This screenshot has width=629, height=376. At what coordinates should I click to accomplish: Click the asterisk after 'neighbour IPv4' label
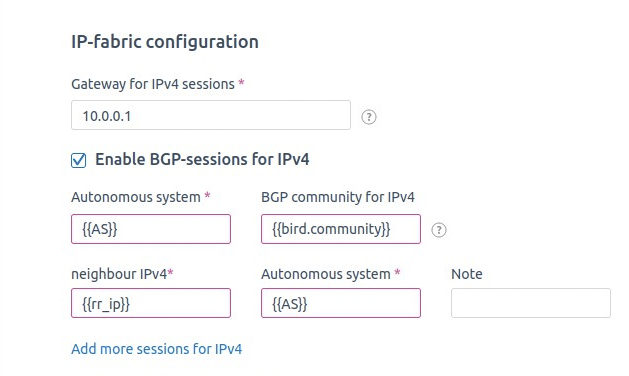(x=170, y=272)
